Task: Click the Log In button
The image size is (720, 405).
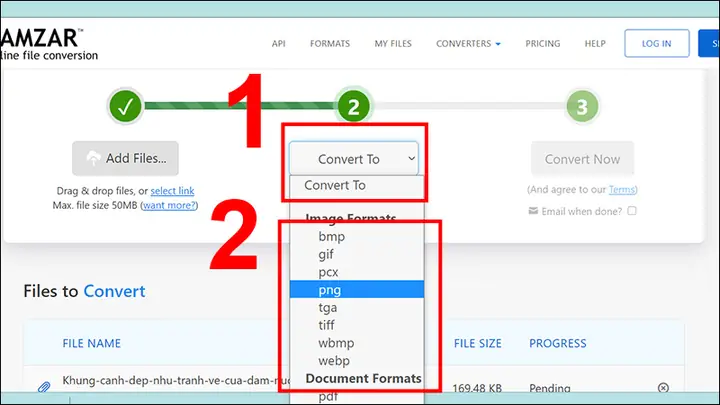Action: (657, 43)
